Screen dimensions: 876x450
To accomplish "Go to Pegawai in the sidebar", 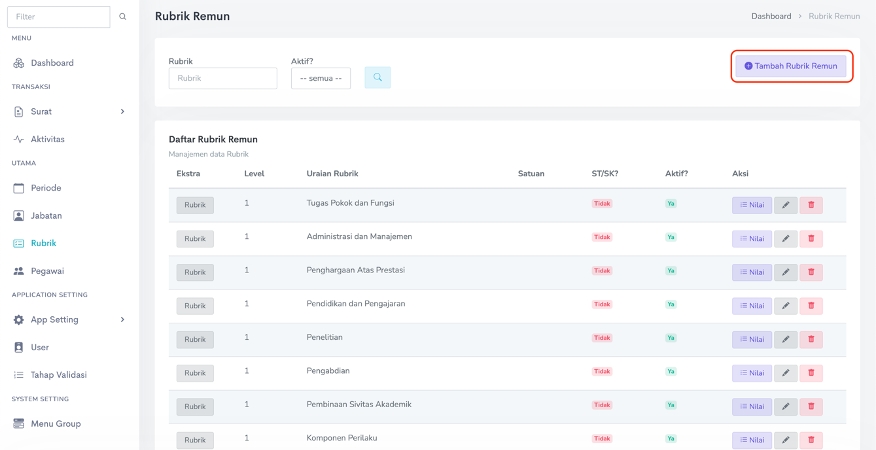I will point(49,271).
